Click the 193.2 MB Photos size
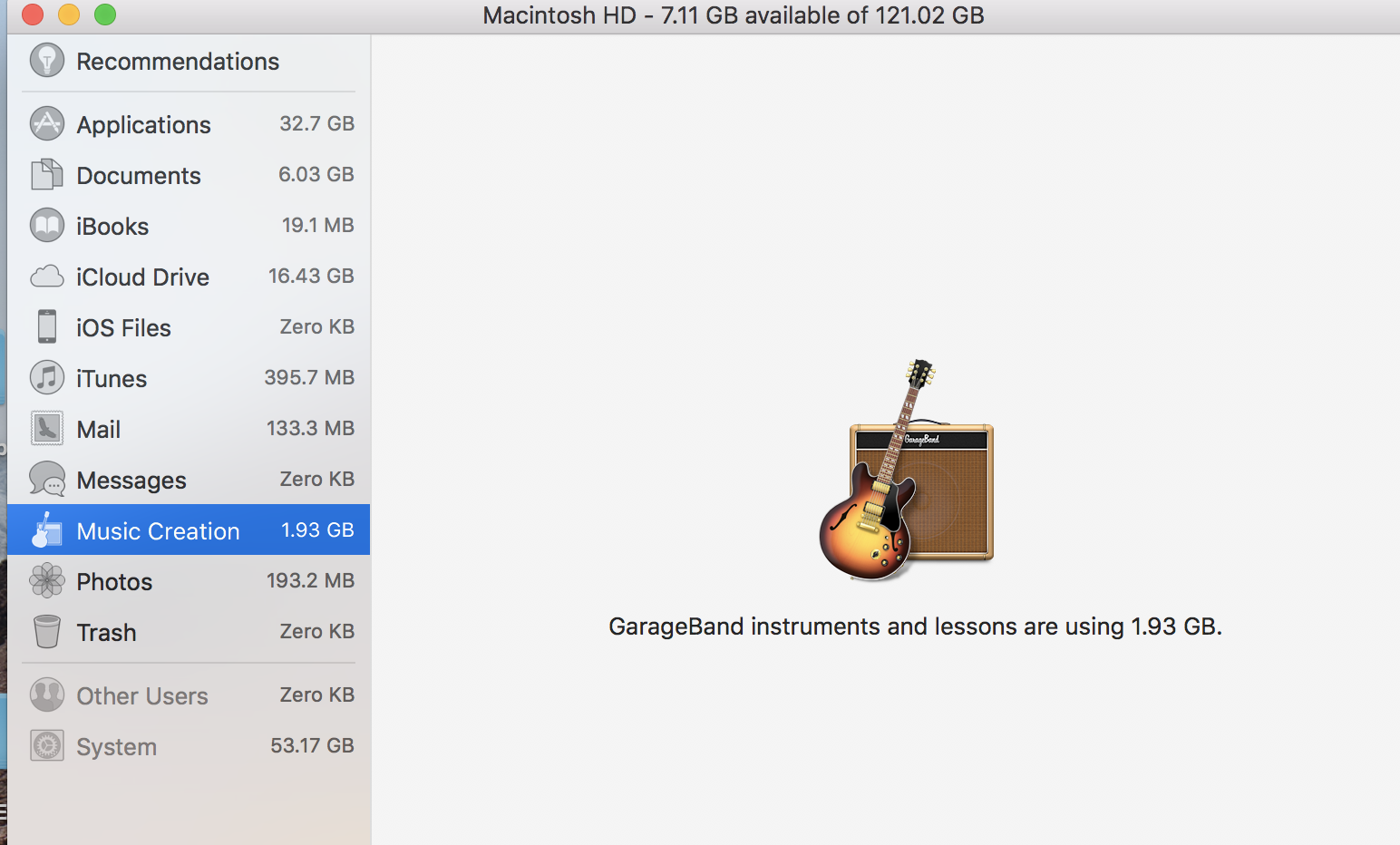This screenshot has width=1400, height=845. 310,580
